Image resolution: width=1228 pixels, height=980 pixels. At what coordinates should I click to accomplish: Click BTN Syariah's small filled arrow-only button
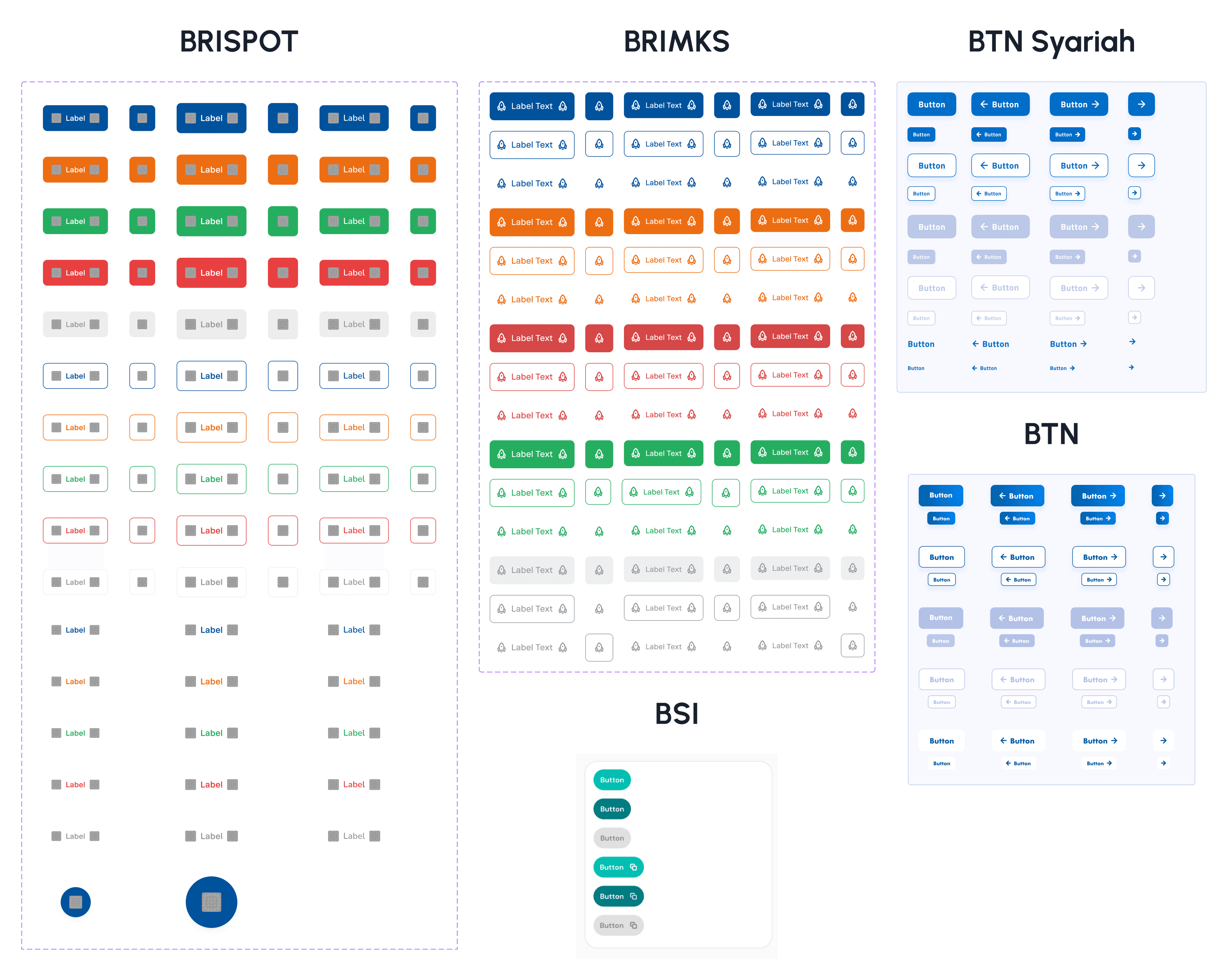1134,134
